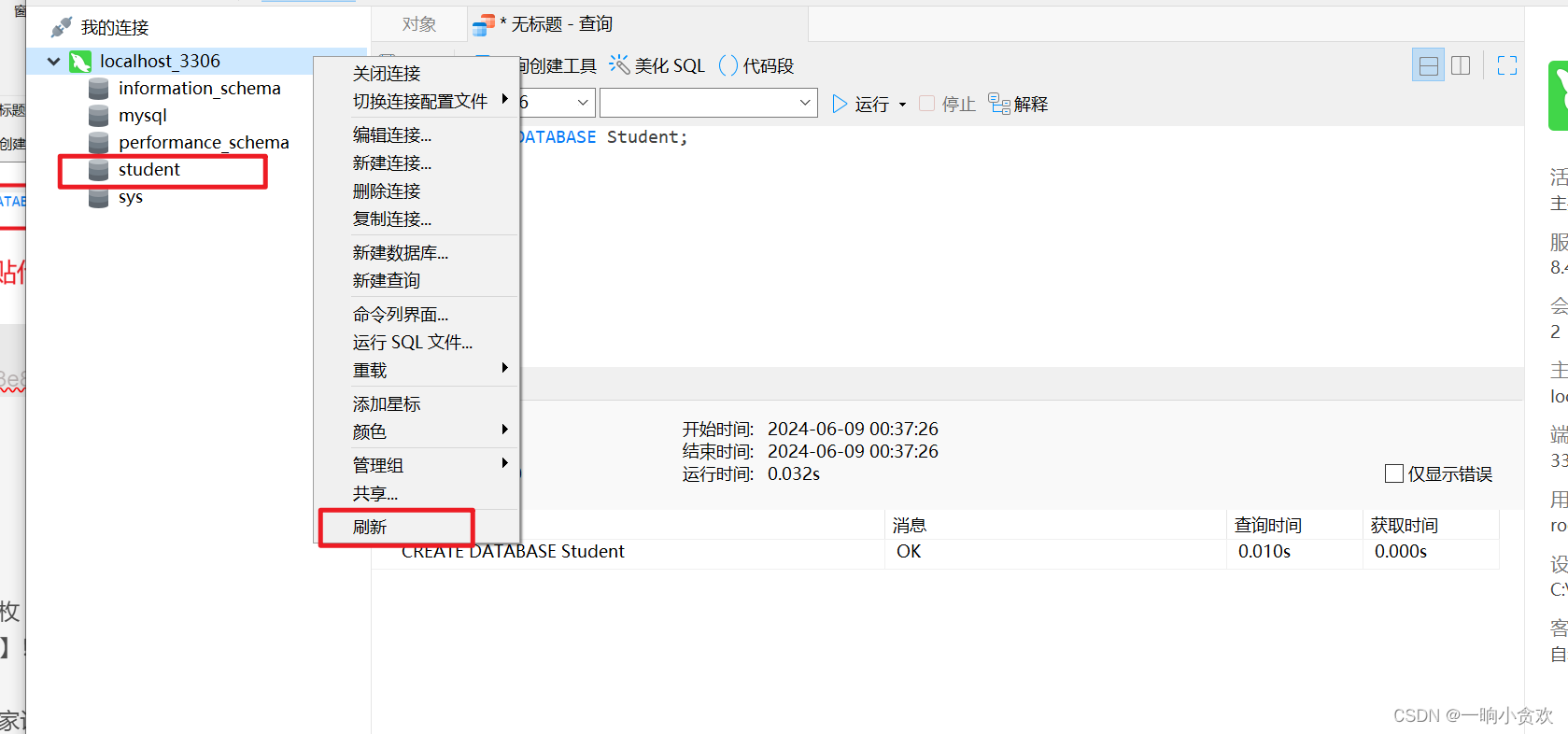Click the 停止 (Stop) button

tap(948, 104)
